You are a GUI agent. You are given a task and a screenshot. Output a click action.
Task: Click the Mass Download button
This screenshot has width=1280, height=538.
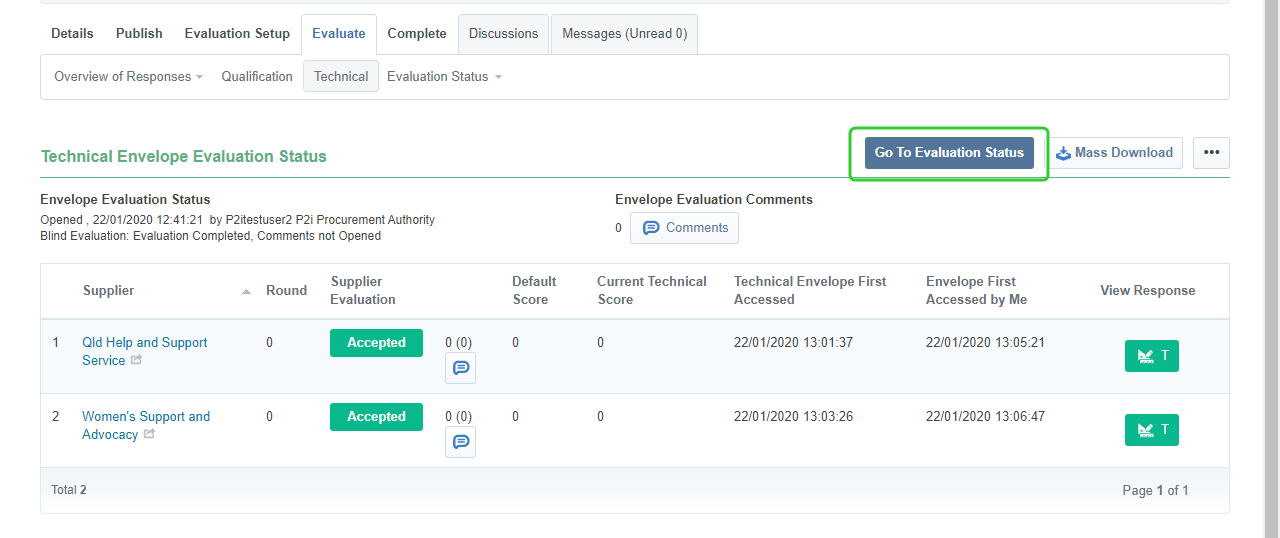coord(1114,153)
